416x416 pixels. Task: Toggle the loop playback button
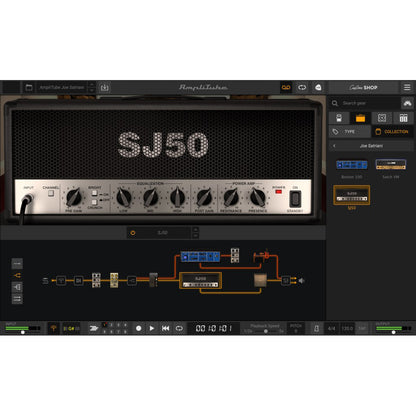click(x=179, y=328)
